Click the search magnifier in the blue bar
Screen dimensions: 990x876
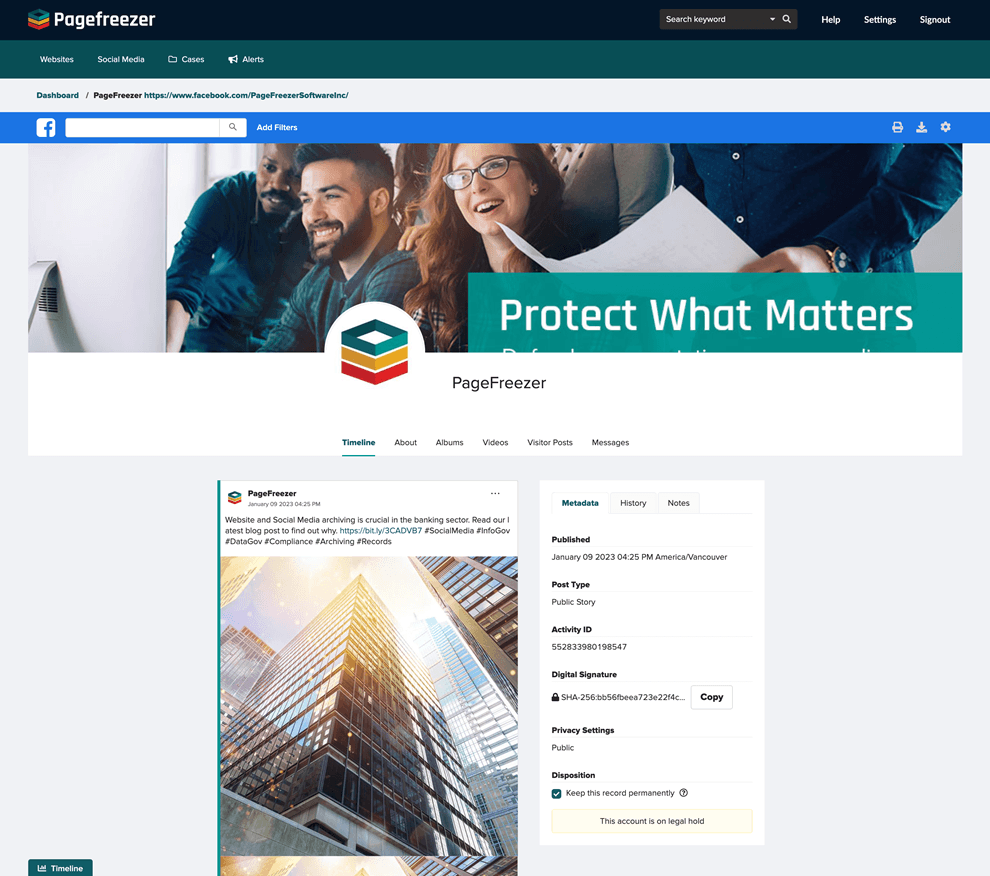click(233, 128)
